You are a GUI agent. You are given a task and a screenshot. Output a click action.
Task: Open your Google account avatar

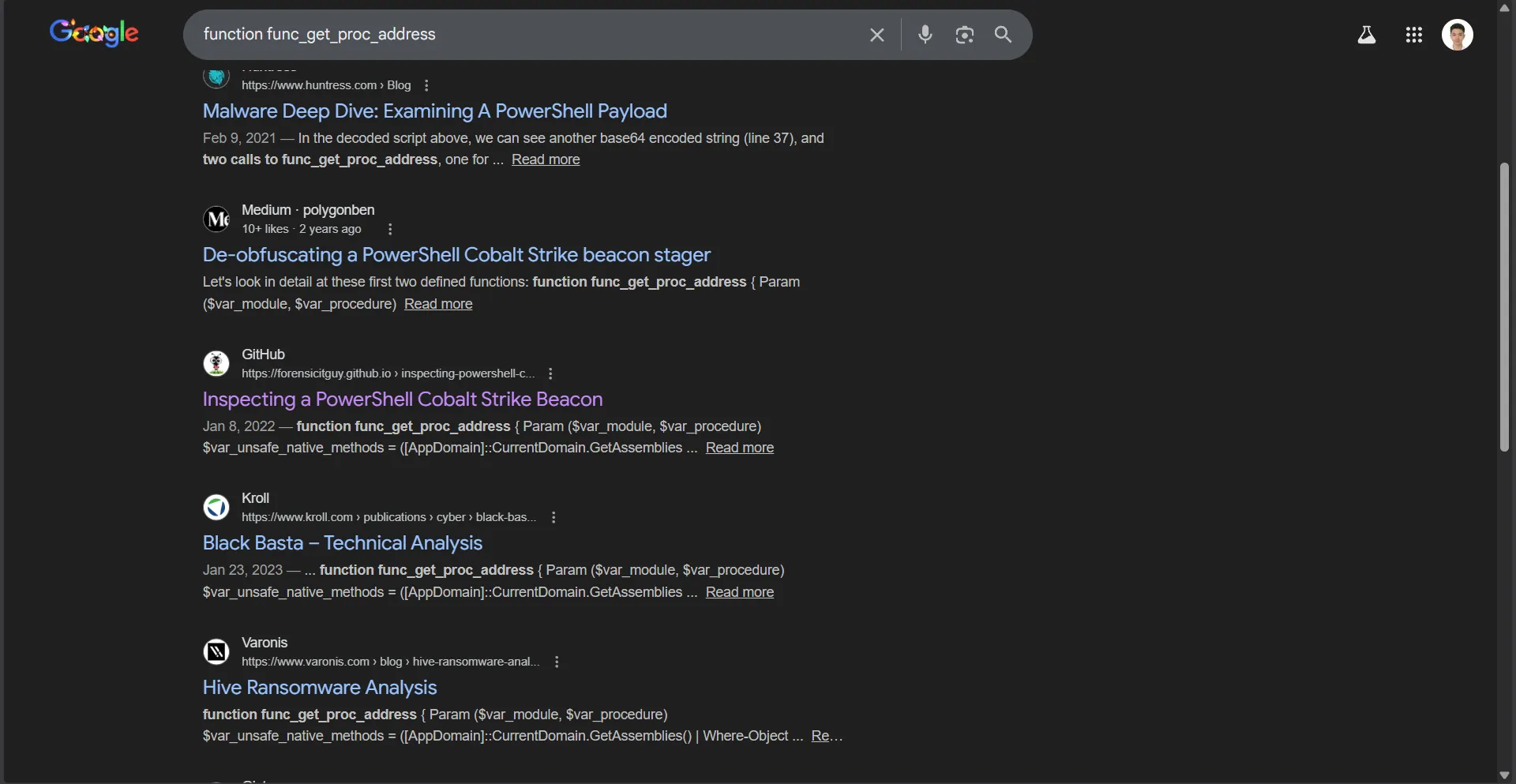1458,35
